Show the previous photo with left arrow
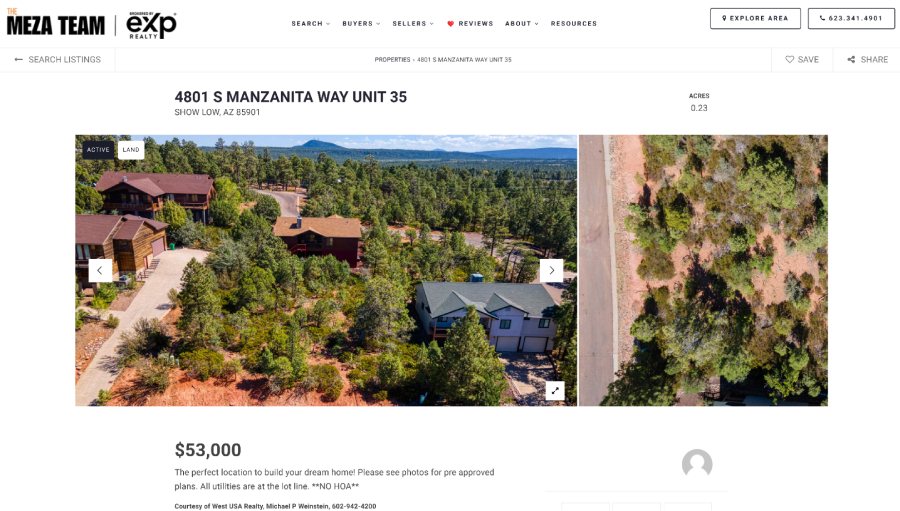Viewport: 900px width, 511px height. pyautogui.click(x=100, y=270)
